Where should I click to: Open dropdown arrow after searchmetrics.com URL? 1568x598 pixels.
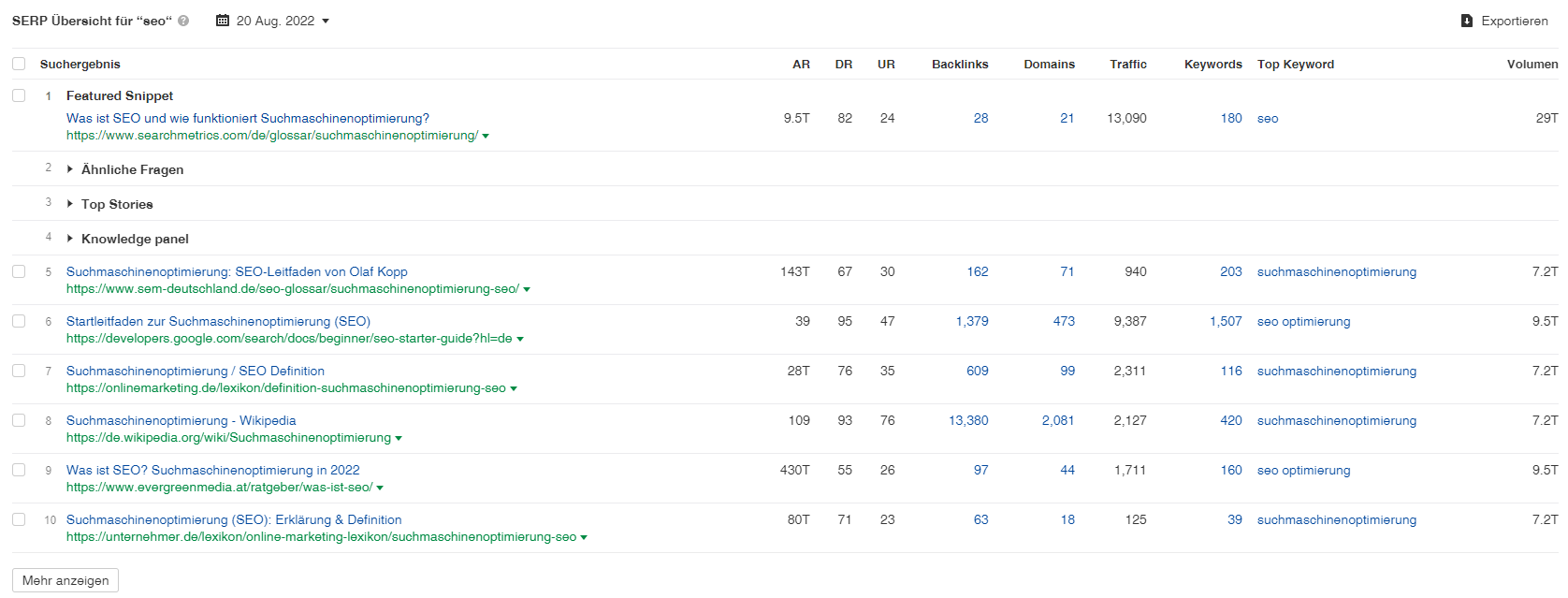(x=486, y=137)
